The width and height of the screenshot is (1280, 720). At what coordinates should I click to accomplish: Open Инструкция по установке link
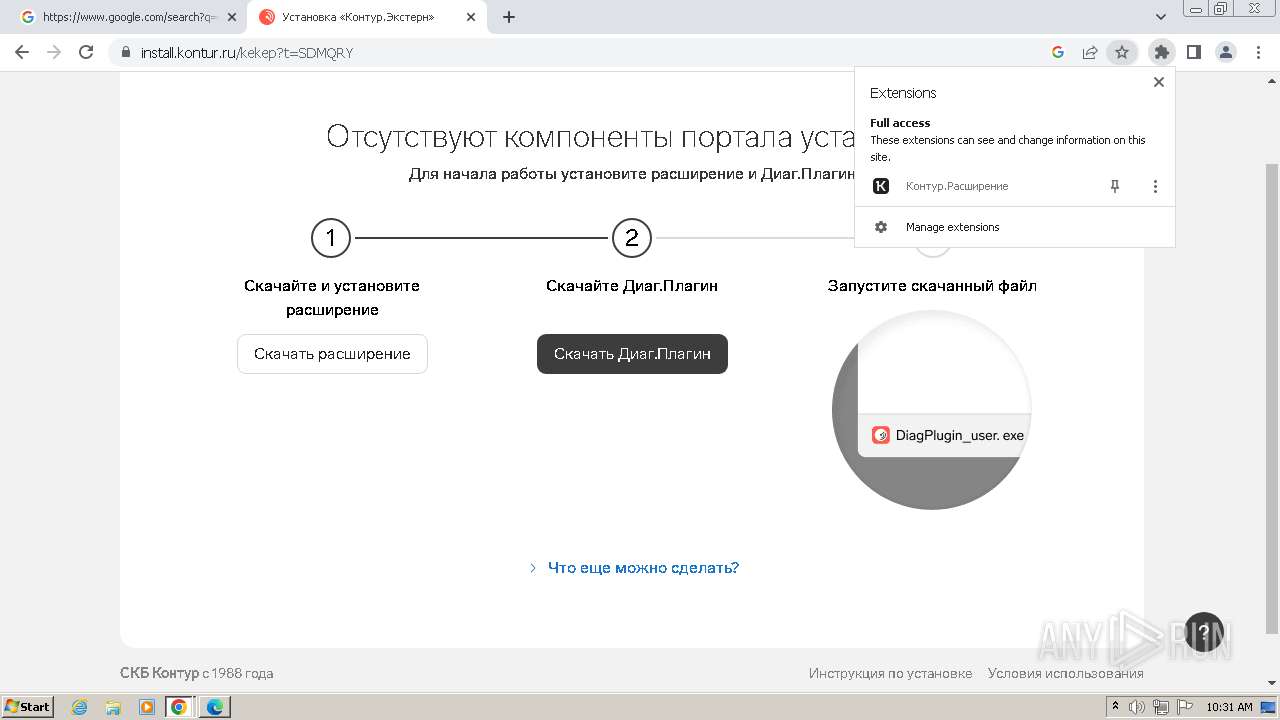click(x=890, y=673)
